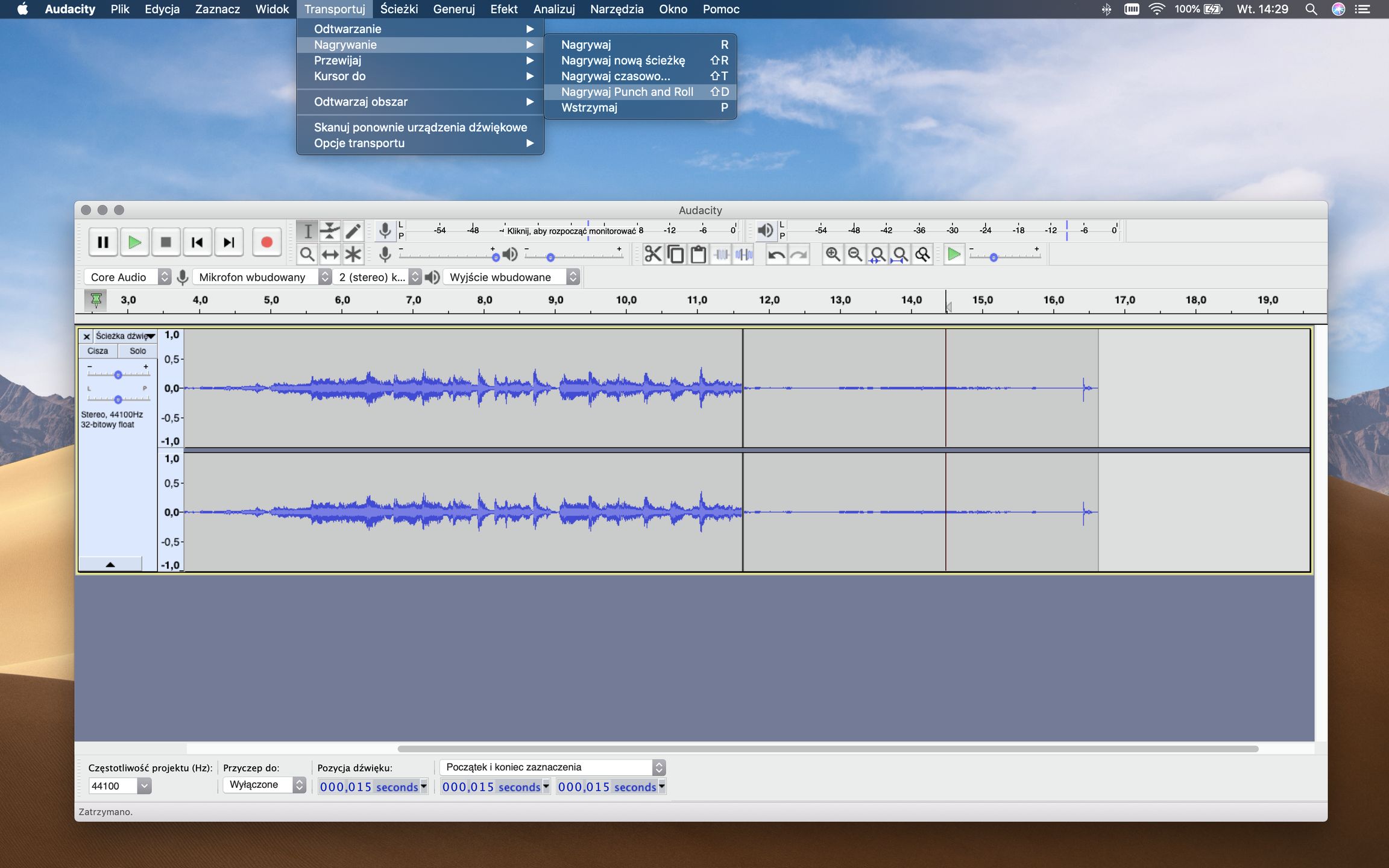Viewport: 1389px width, 868px height.
Task: Toggle the pinned playhead icon
Action: (x=95, y=300)
